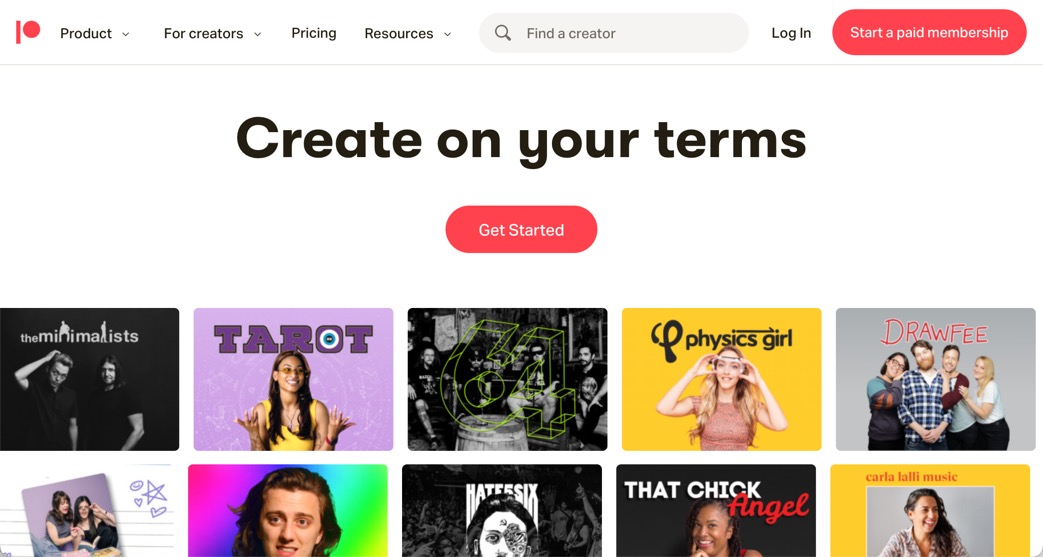
Task: Click the Get Started button
Action: 522,230
